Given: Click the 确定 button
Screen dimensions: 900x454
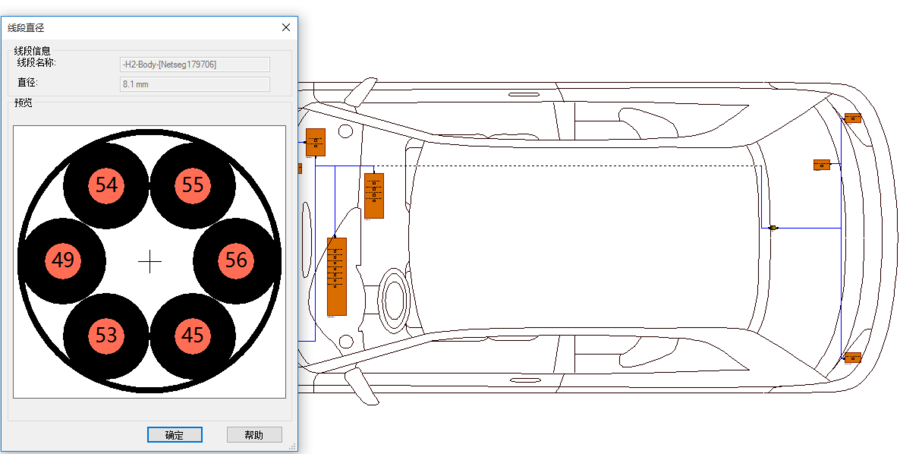Looking at the screenshot, I should (x=174, y=434).
